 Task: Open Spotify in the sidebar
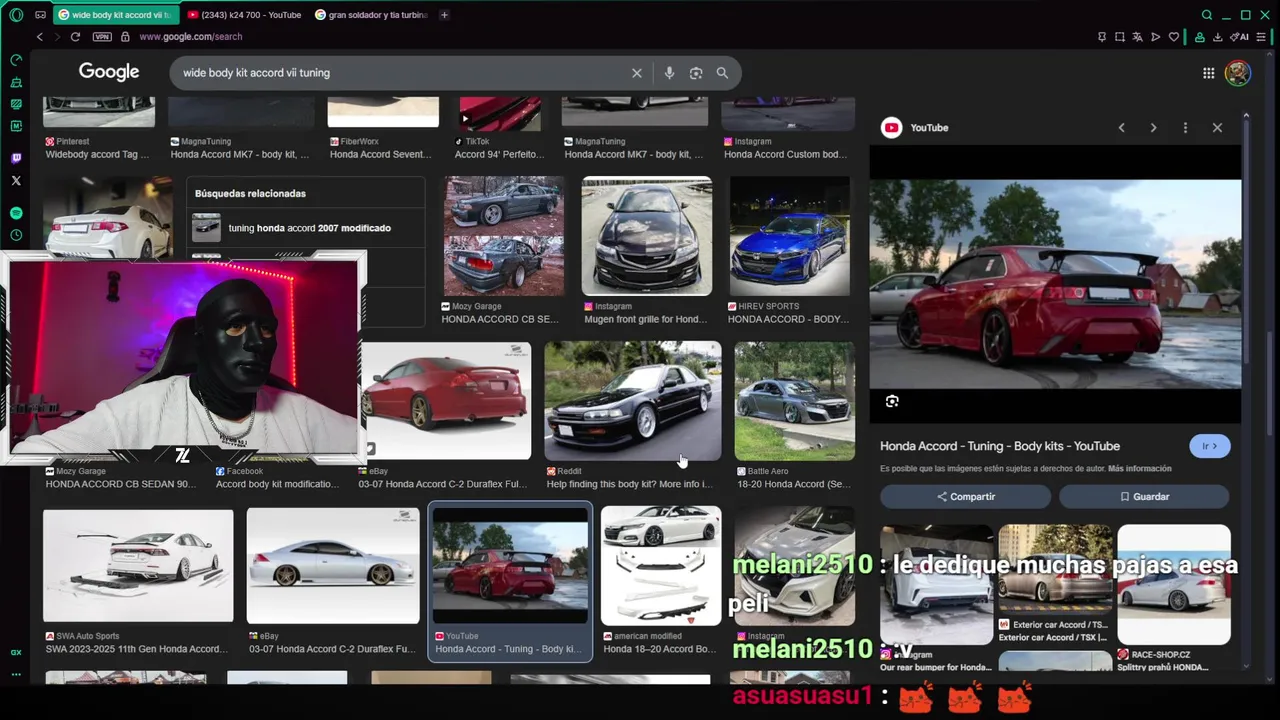click(x=16, y=213)
